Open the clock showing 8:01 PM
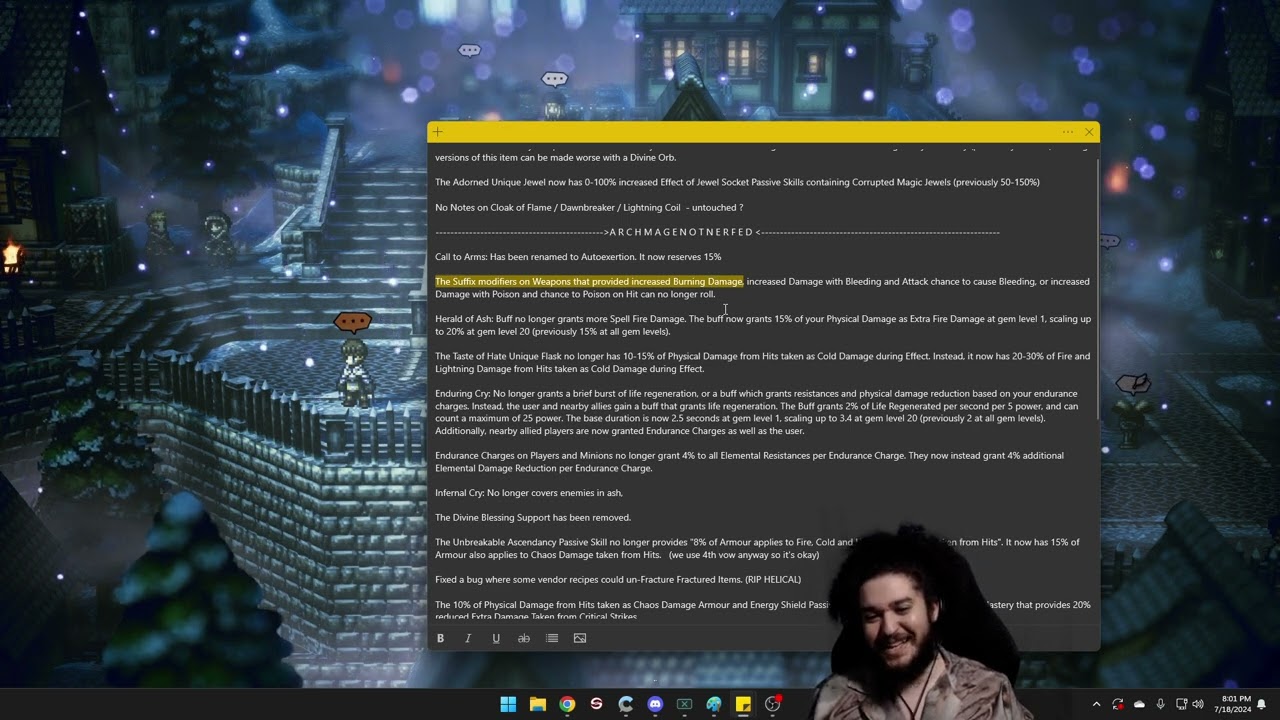 point(1236,704)
